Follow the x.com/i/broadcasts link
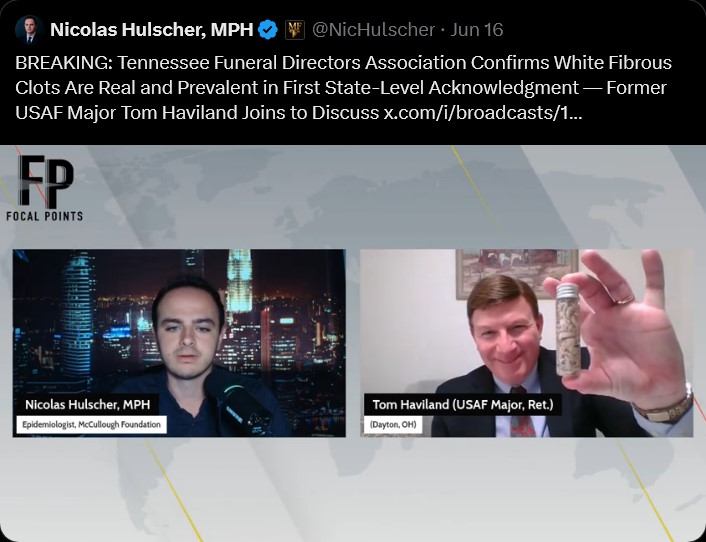 483,113
